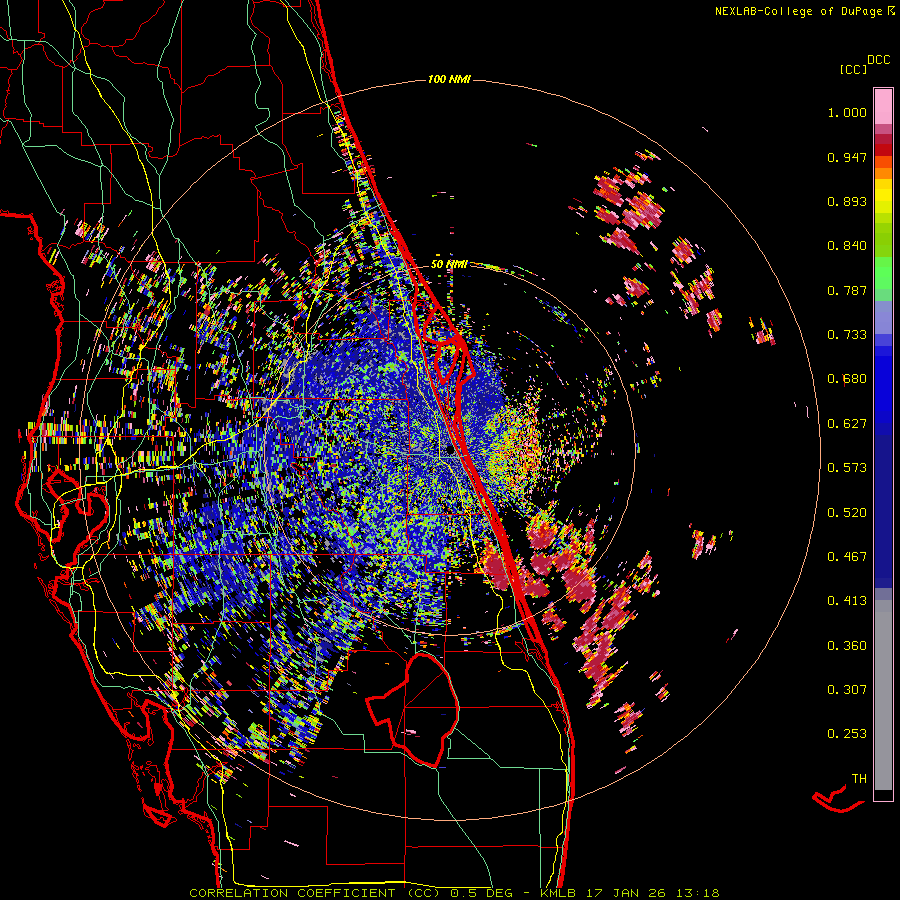The width and height of the screenshot is (900, 900).
Task: Click the 0.413 scale value
Action: click(847, 601)
